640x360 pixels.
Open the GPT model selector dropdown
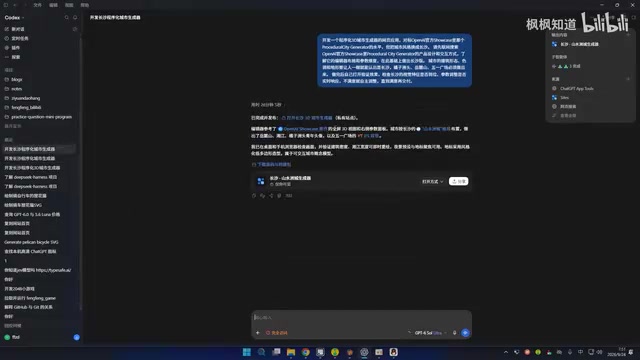430,333
